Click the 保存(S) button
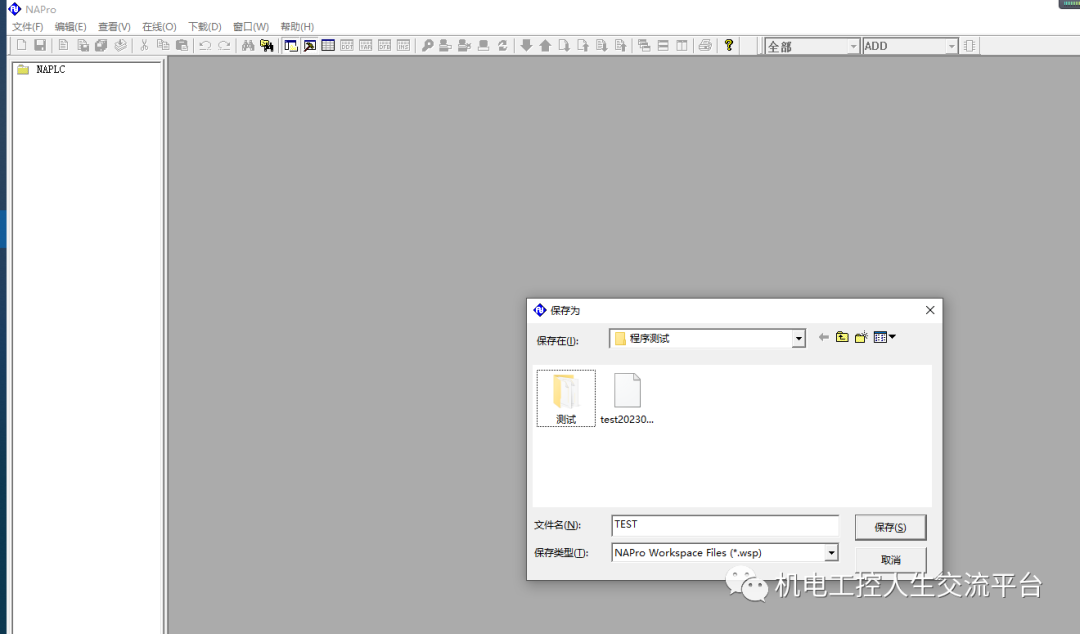Viewport: 1080px width, 634px height. tap(891, 527)
